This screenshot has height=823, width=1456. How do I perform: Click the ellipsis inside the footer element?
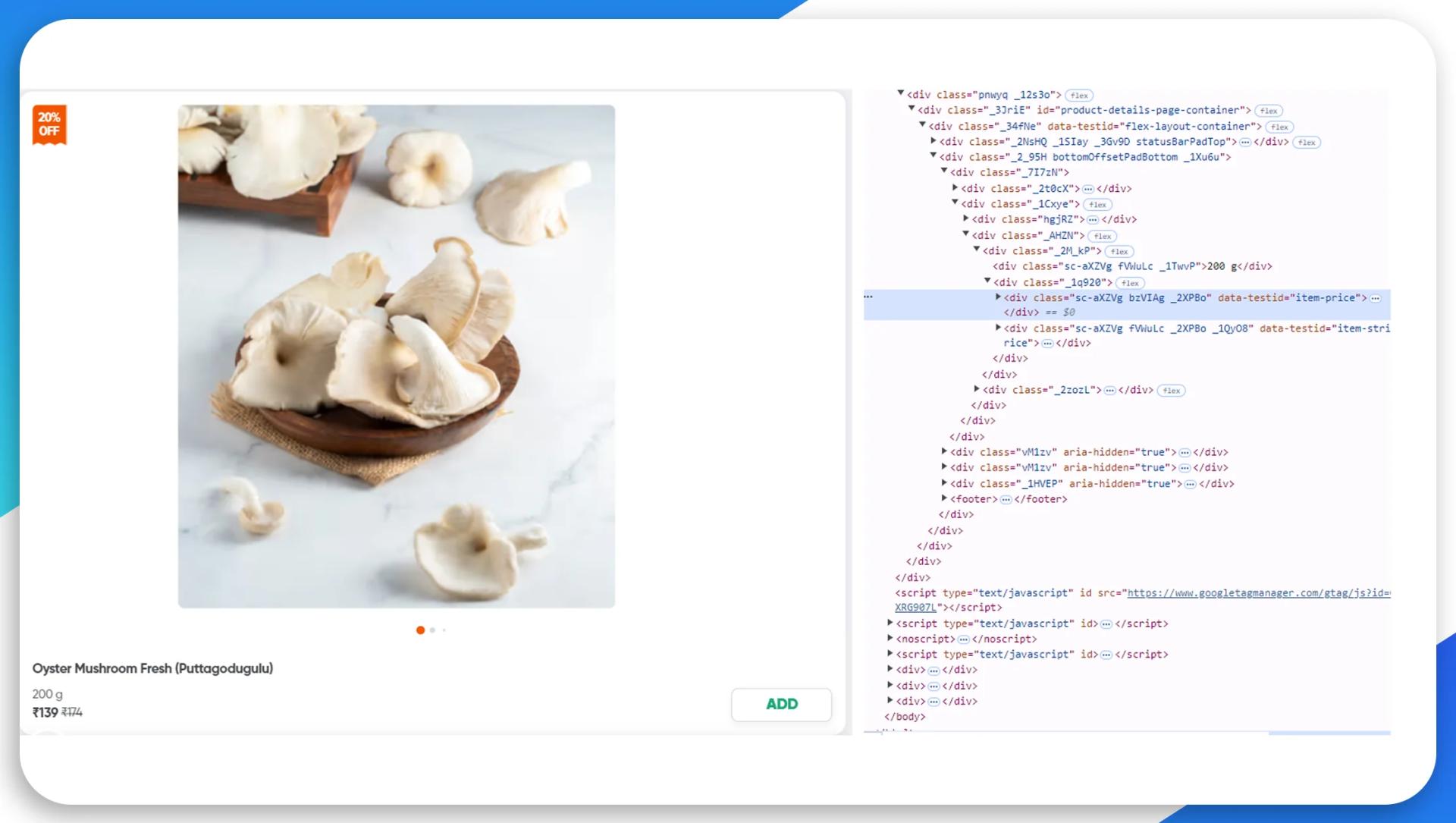[1006, 499]
